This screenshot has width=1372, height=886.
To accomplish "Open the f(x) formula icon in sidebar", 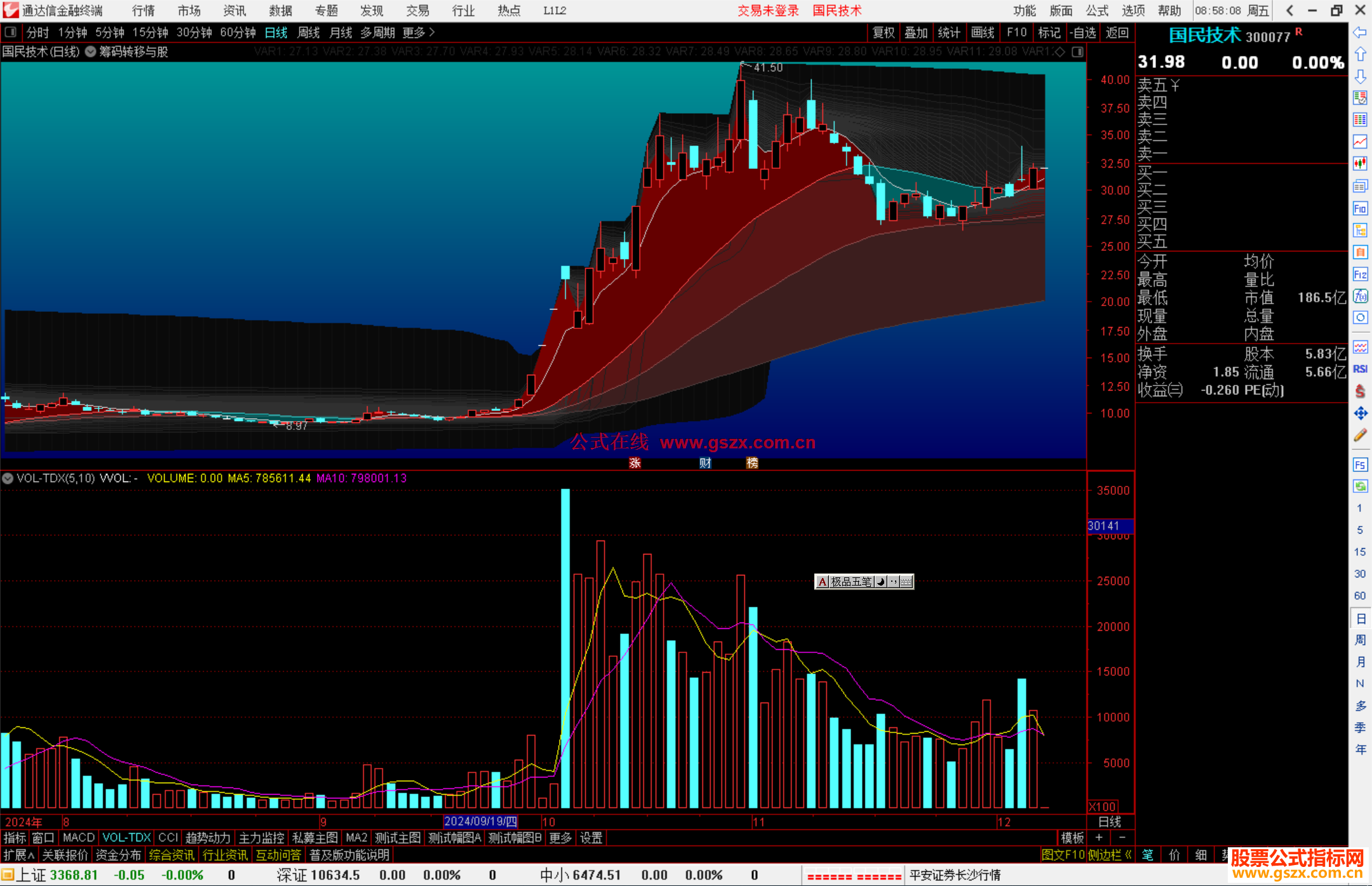I will (1360, 296).
